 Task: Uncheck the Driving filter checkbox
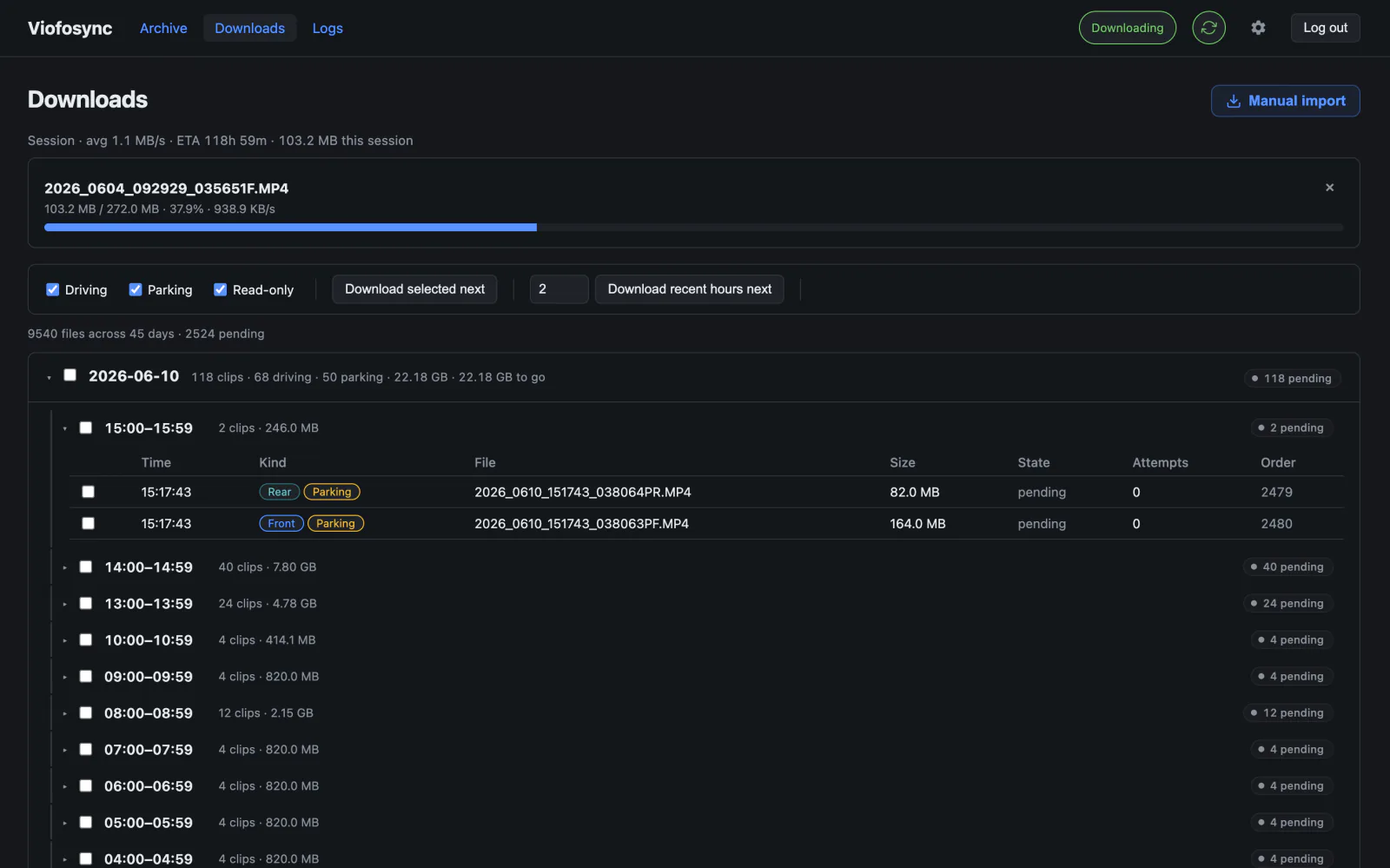click(53, 289)
